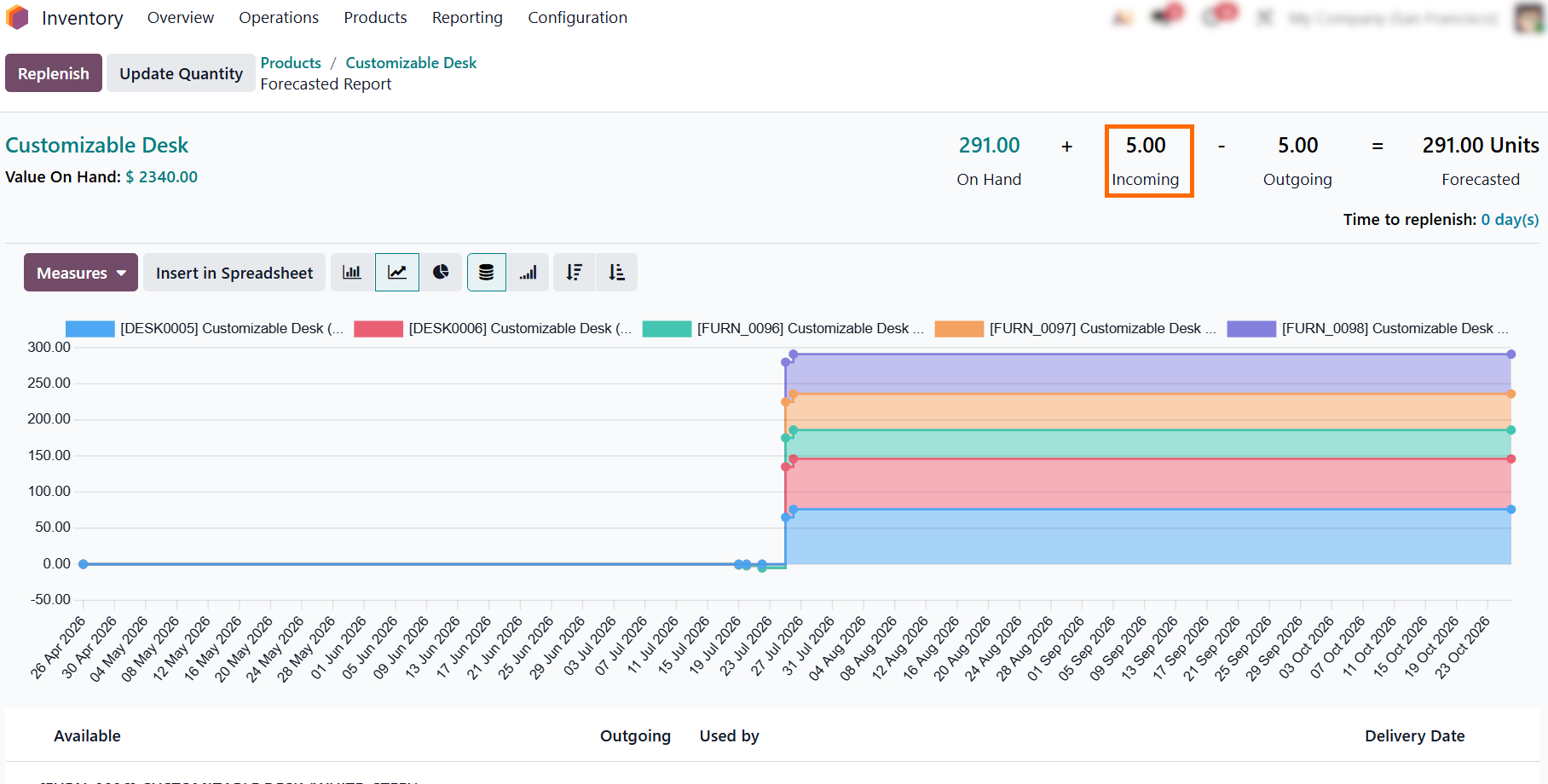This screenshot has height=784, width=1548.
Task: Toggle the stacked chart option
Action: click(487, 273)
